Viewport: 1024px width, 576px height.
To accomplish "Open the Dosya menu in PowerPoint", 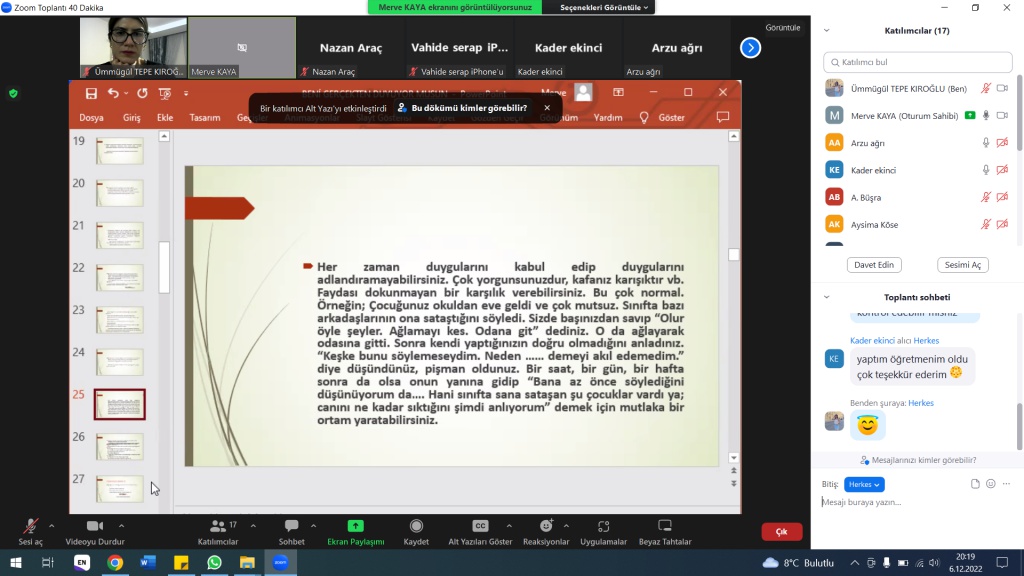I will 91,117.
